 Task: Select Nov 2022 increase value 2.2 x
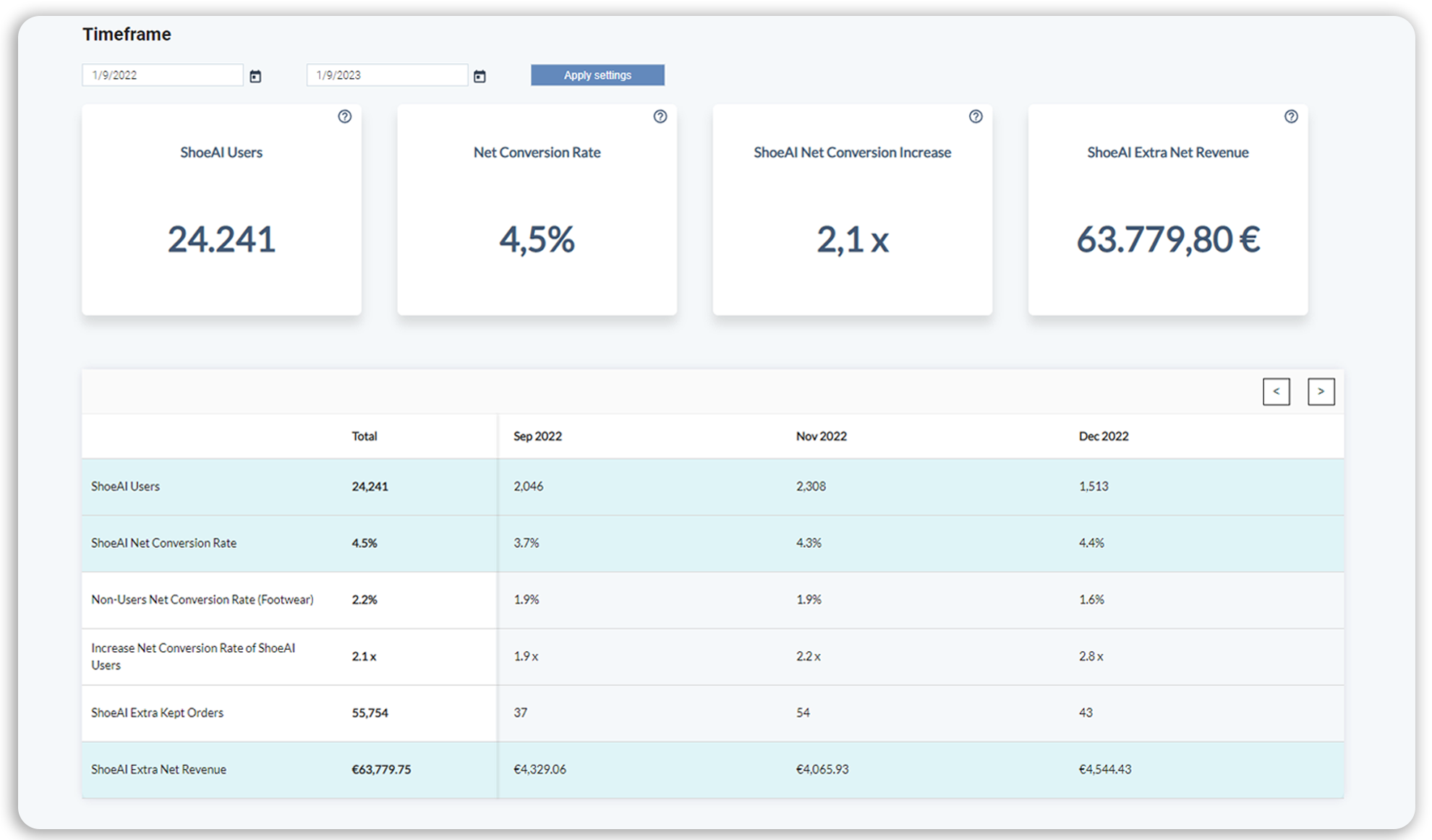[x=809, y=656]
